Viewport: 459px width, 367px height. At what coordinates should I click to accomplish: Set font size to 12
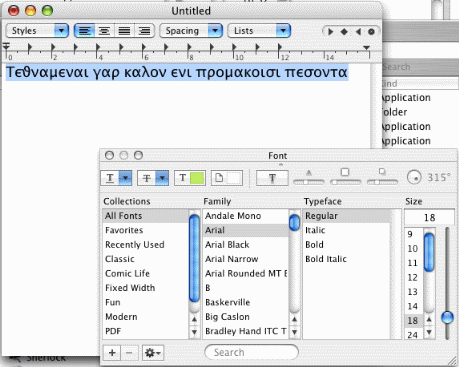(414, 277)
